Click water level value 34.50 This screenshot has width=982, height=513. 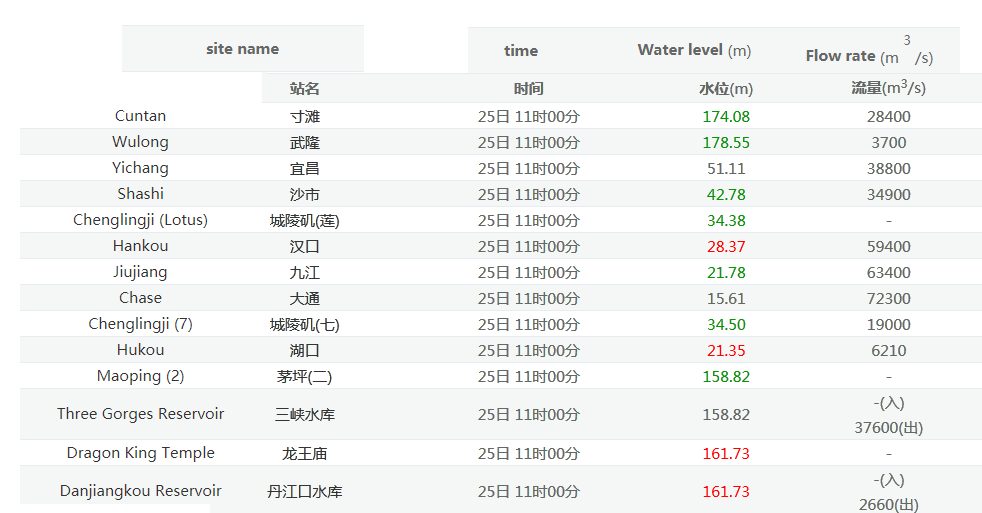click(x=726, y=325)
